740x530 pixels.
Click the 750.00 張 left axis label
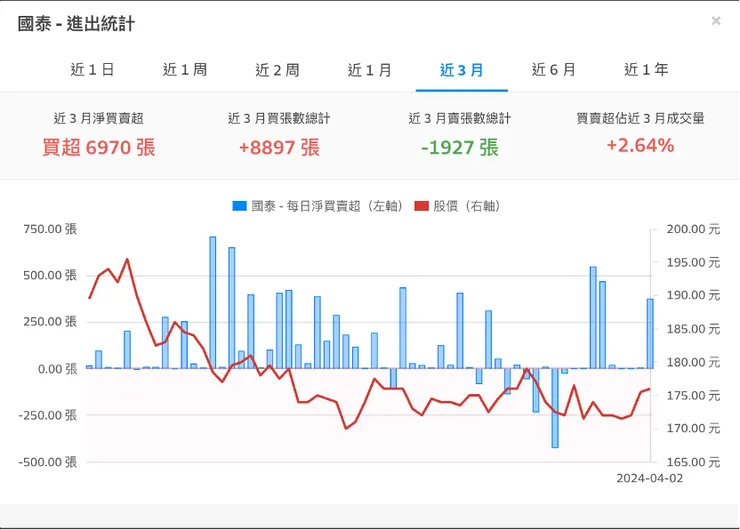tap(50, 229)
